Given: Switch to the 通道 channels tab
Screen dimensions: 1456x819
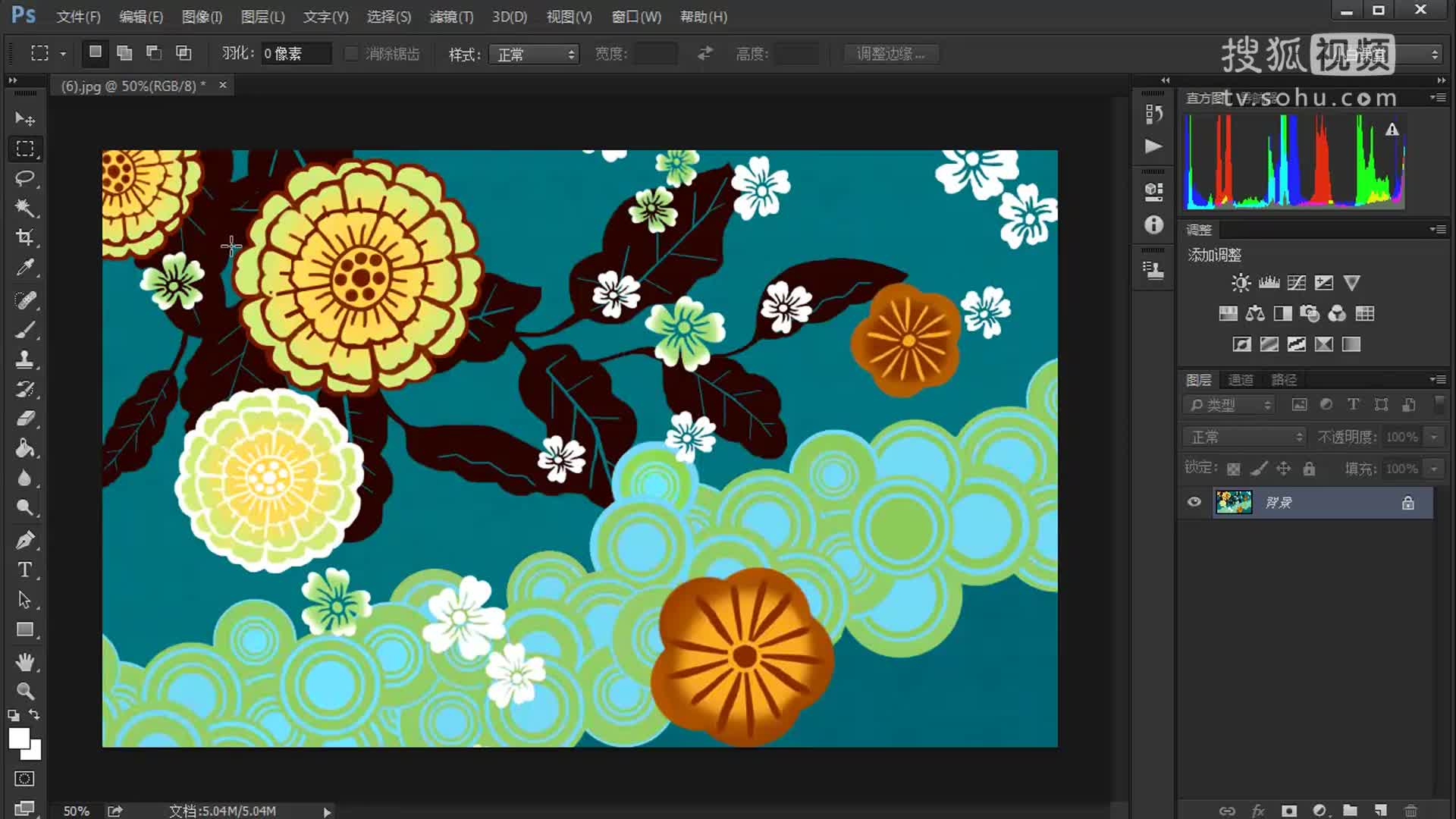Looking at the screenshot, I should pos(1241,380).
